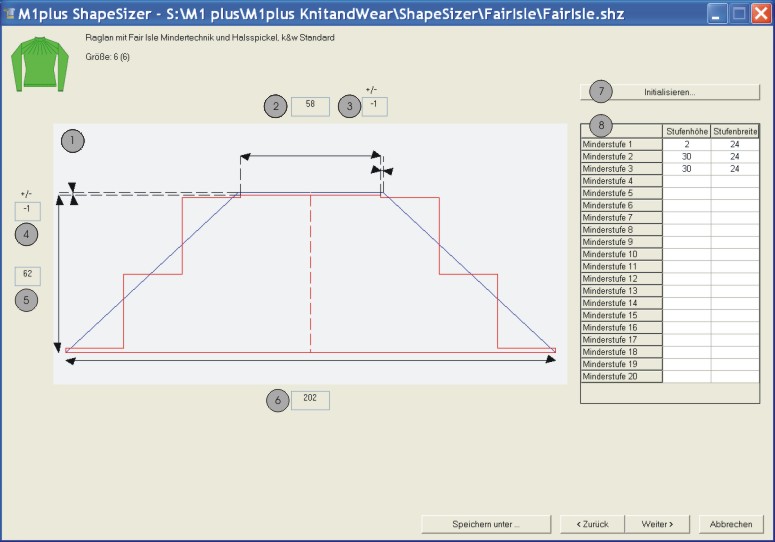Viewport: 775px width, 542px height.
Task: Go back with the Zurück button
Action: coord(592,524)
